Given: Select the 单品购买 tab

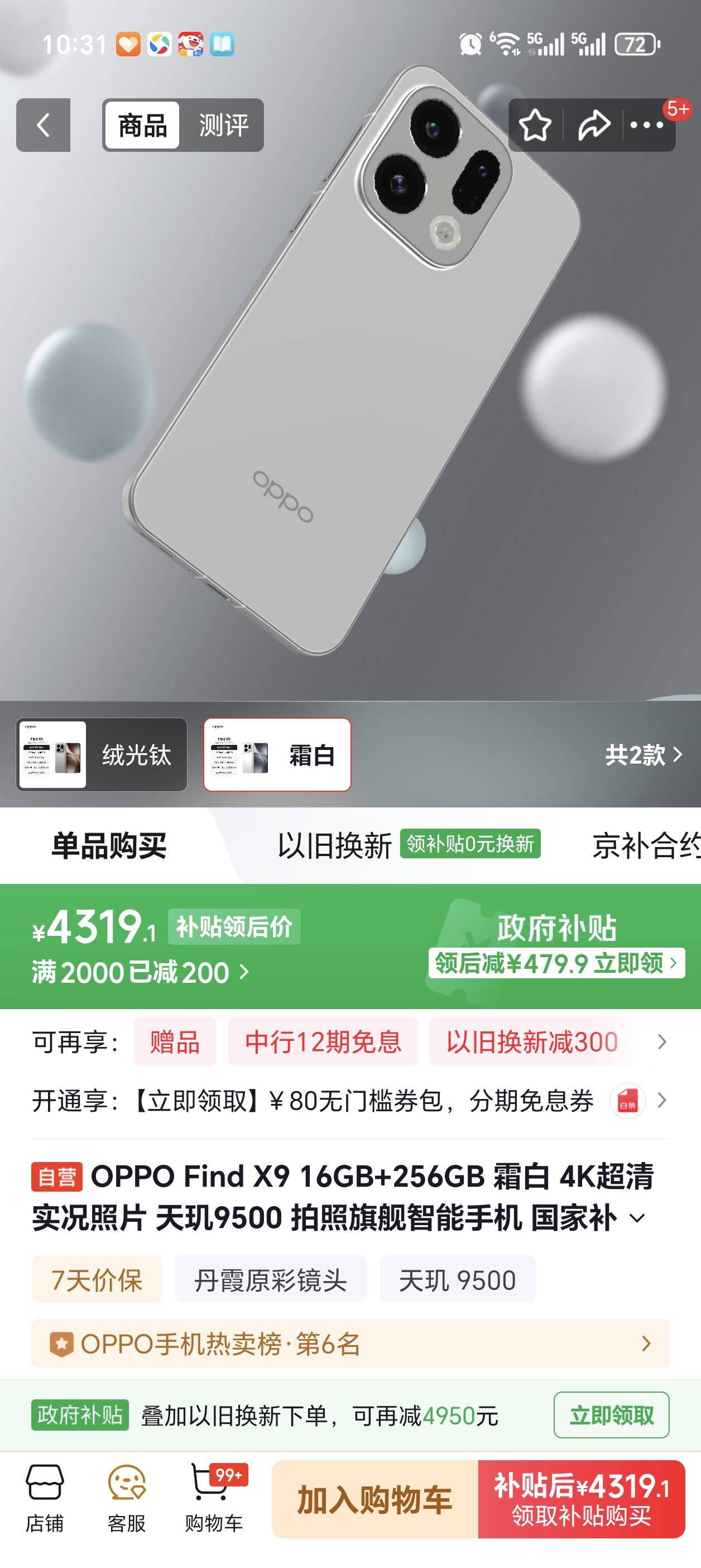Looking at the screenshot, I should click(109, 845).
